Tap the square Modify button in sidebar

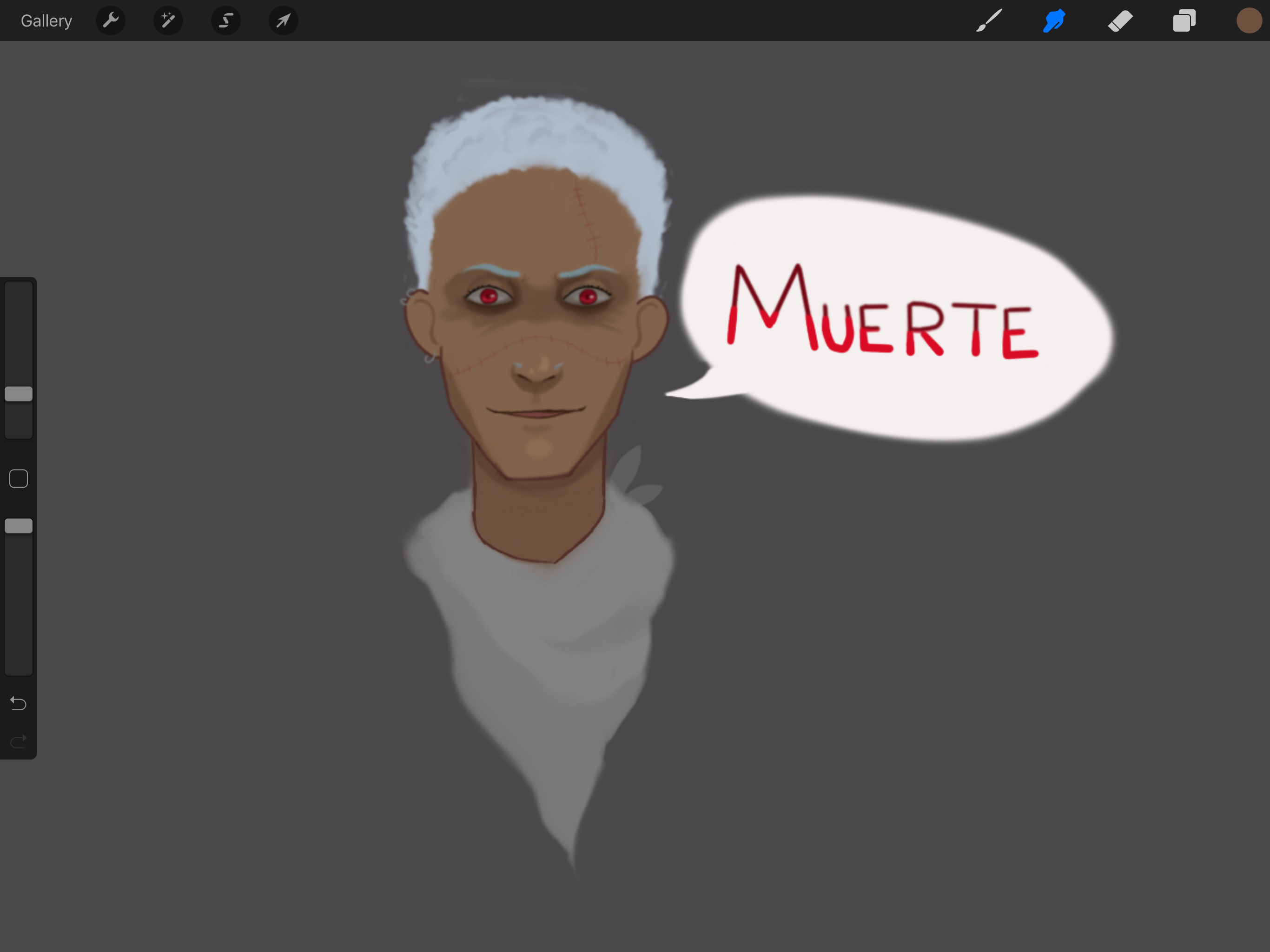(19, 478)
